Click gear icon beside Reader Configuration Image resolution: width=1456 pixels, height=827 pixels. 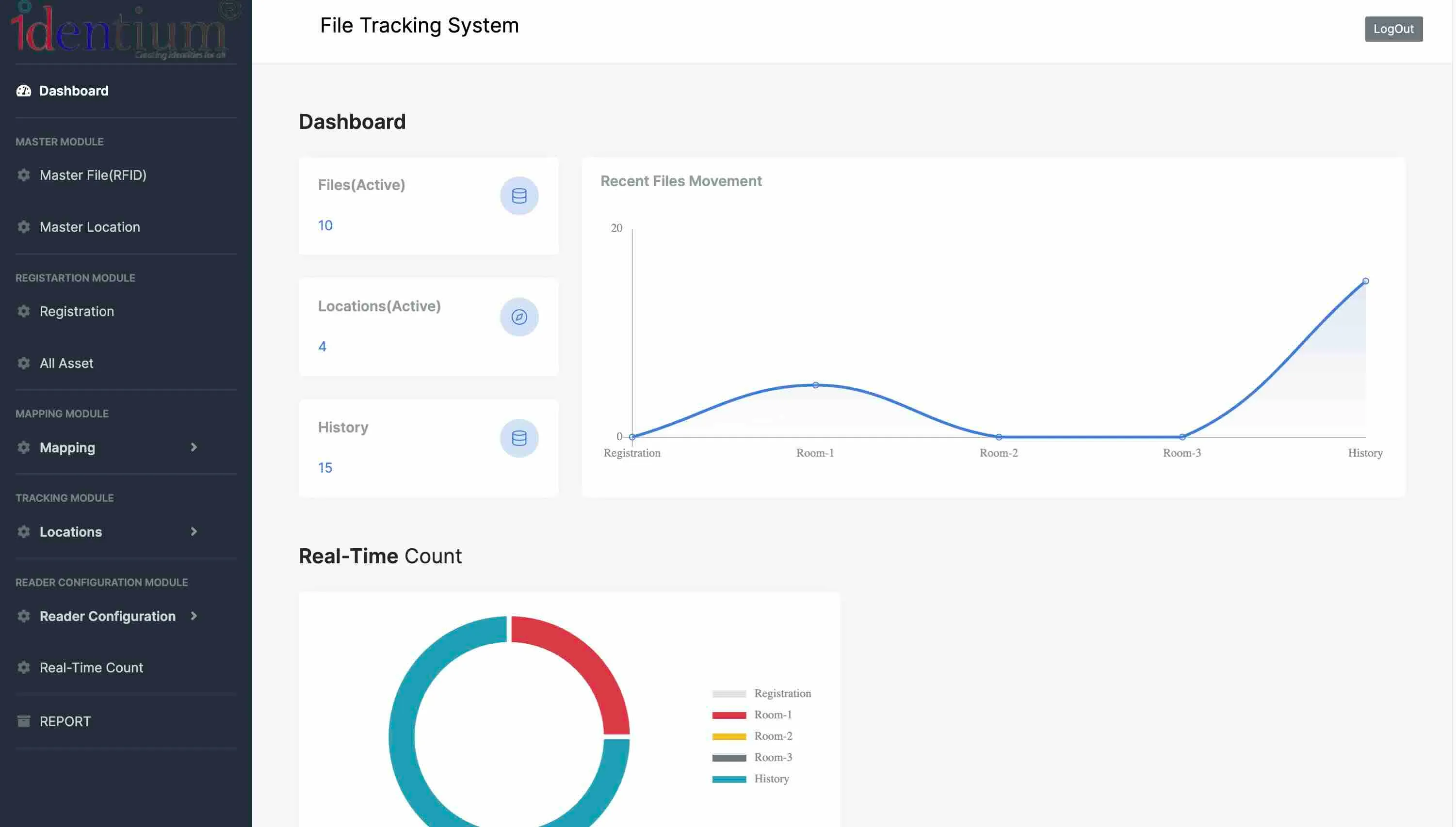pos(23,616)
